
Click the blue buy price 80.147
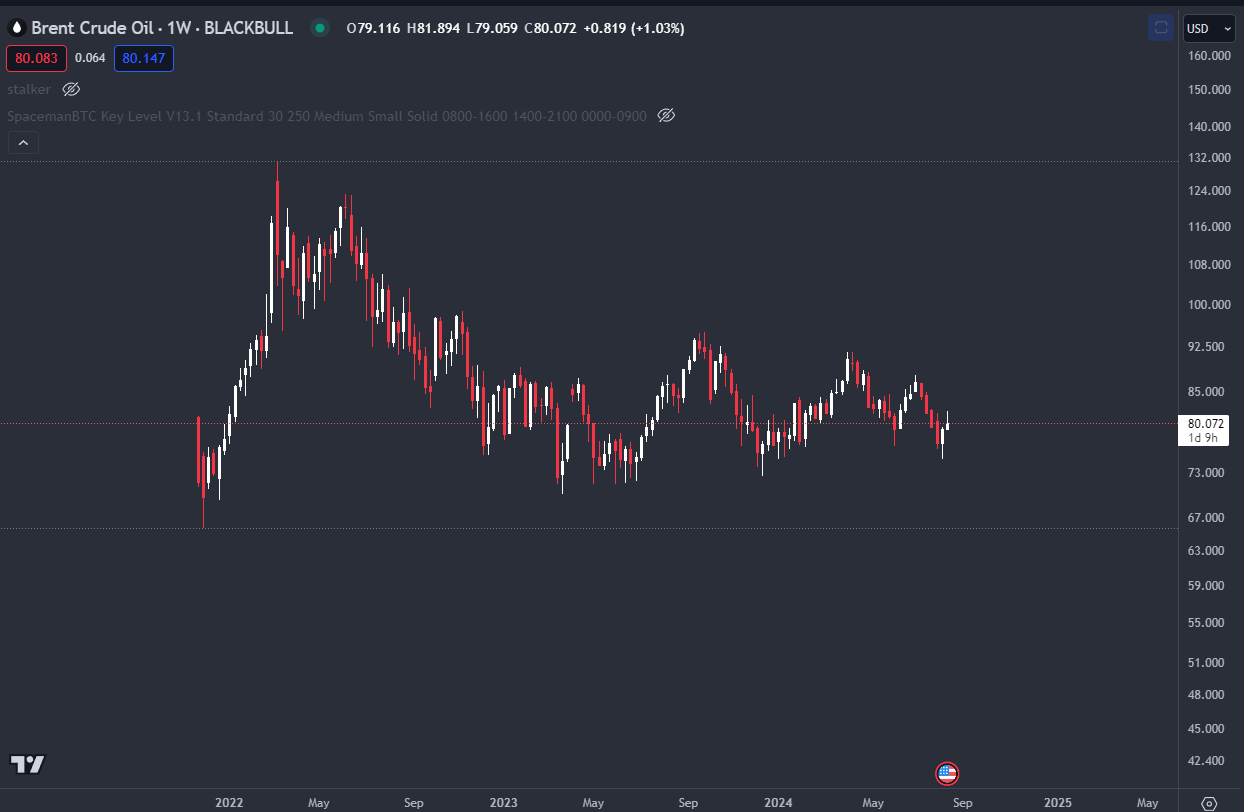(144, 59)
